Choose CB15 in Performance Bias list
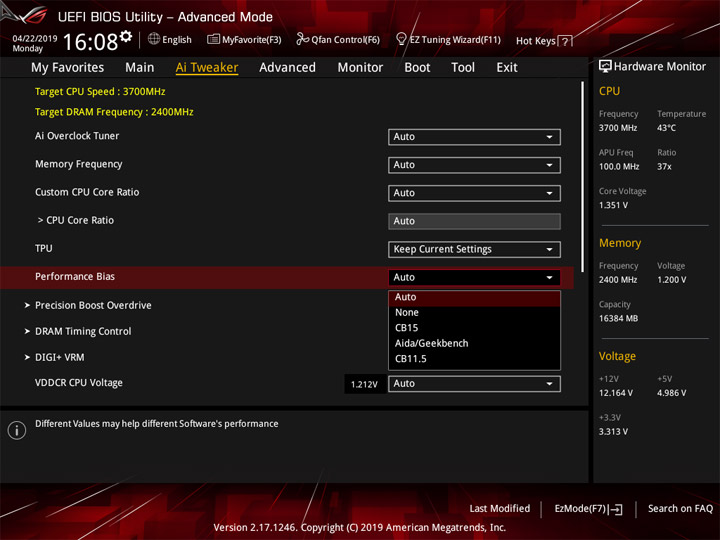 pyautogui.click(x=474, y=328)
